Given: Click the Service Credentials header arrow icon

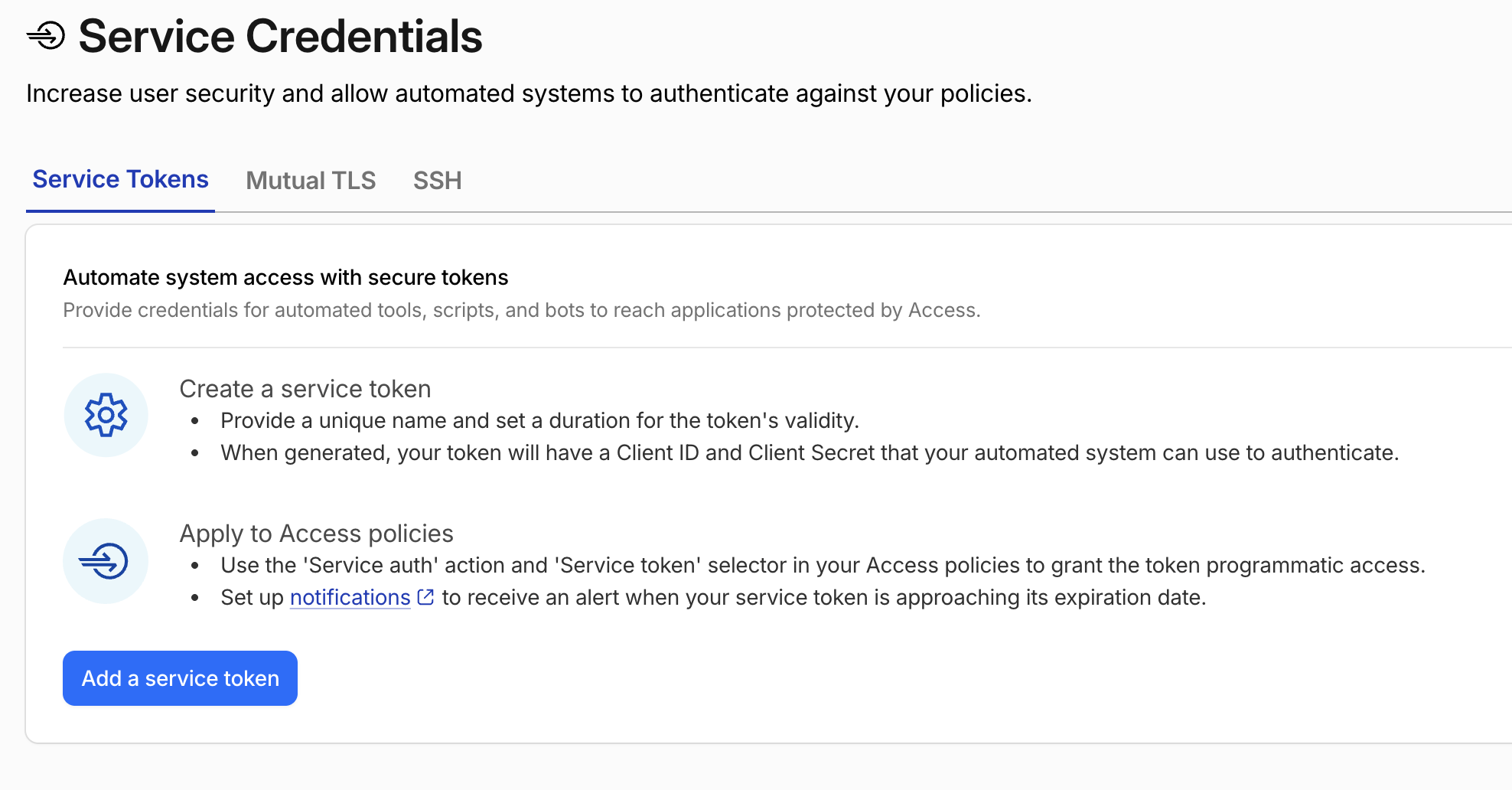Looking at the screenshot, I should pyautogui.click(x=46, y=35).
